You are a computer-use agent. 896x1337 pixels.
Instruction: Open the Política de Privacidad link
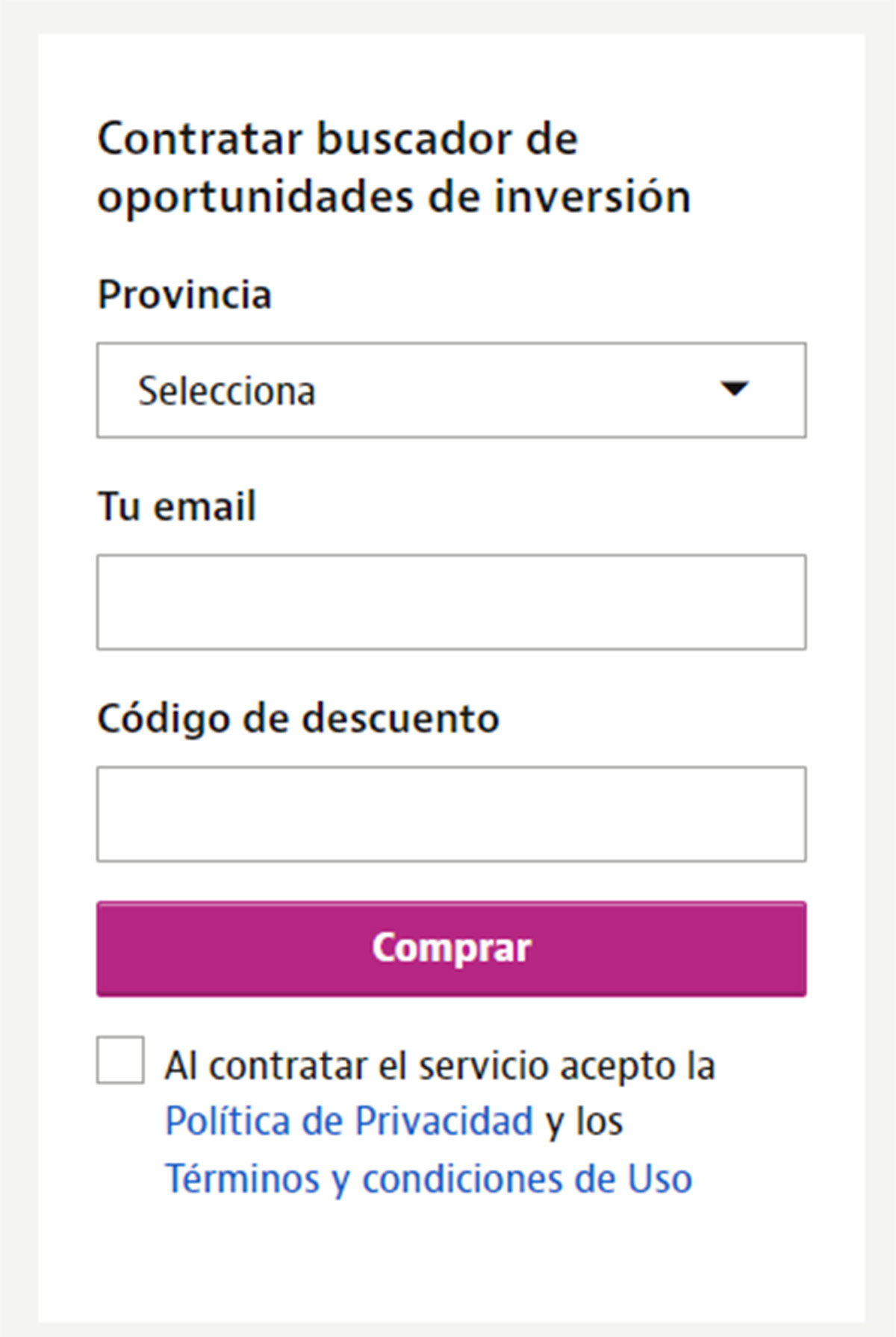coord(349,1121)
